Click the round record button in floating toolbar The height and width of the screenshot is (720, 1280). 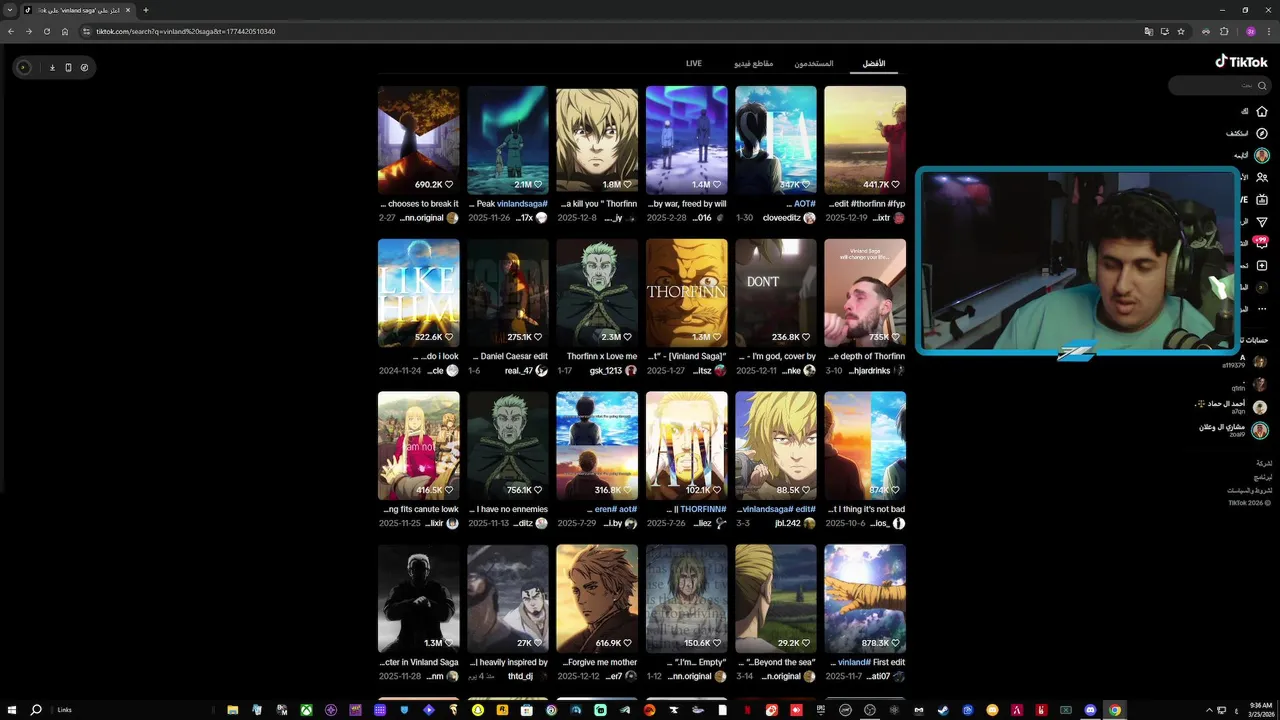click(24, 67)
